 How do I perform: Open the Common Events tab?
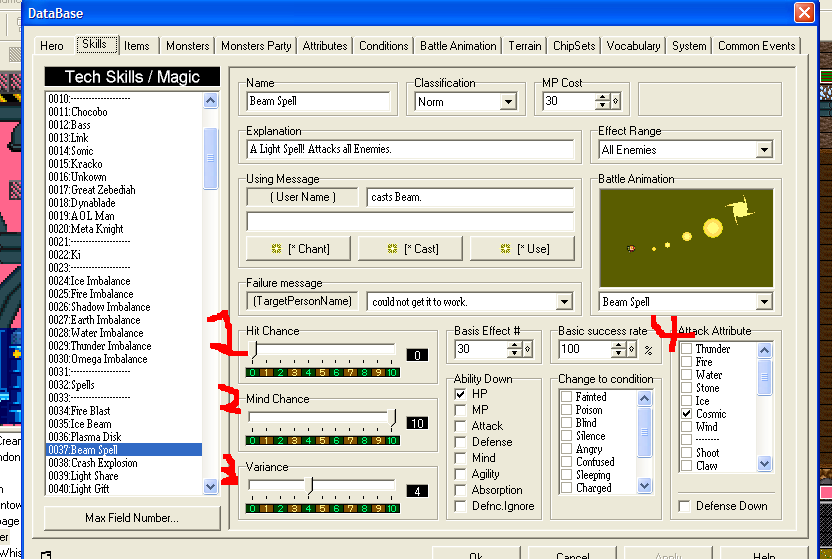757,46
